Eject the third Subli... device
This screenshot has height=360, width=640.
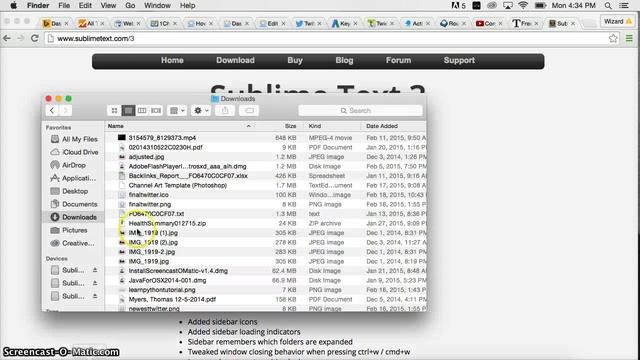(95, 296)
